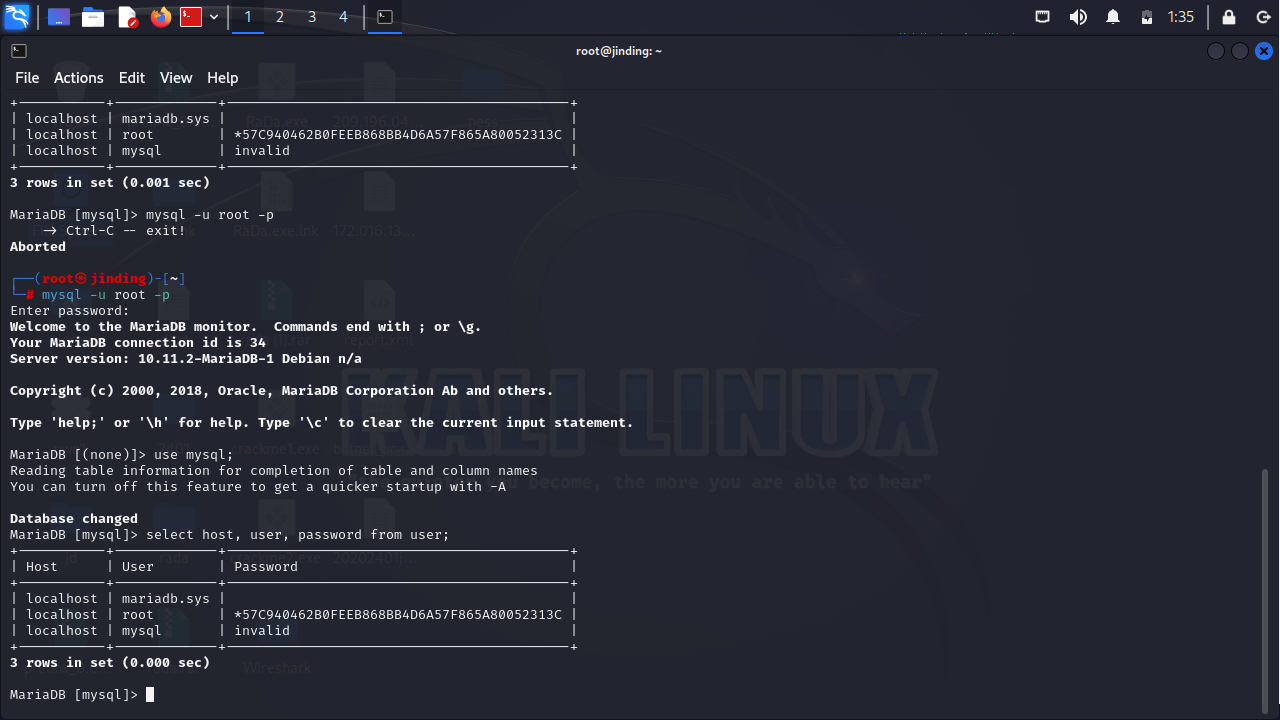The height and width of the screenshot is (720, 1280).
Task: Maximize the terminal window
Action: tap(1240, 51)
